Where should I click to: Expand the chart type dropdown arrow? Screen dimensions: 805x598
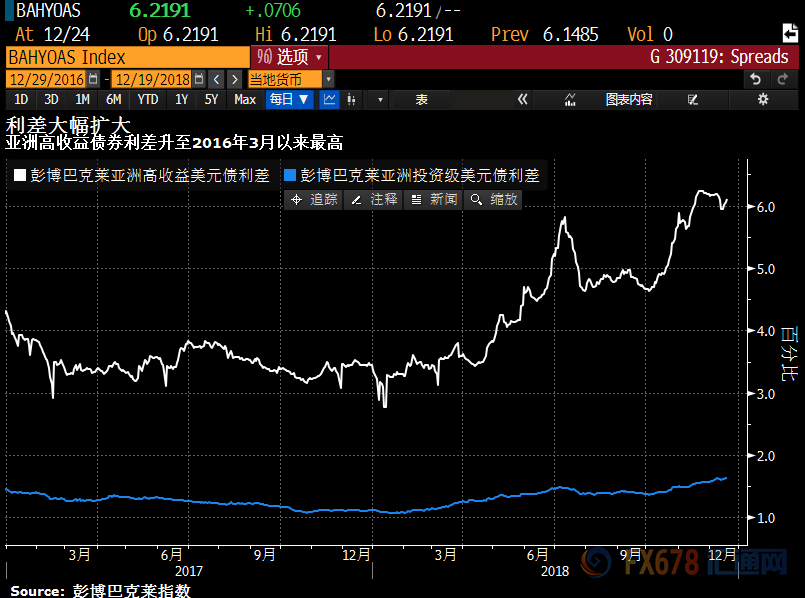(x=380, y=99)
